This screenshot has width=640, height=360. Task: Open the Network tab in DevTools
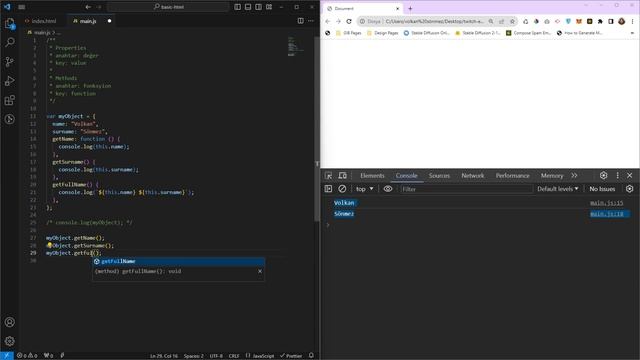point(473,176)
